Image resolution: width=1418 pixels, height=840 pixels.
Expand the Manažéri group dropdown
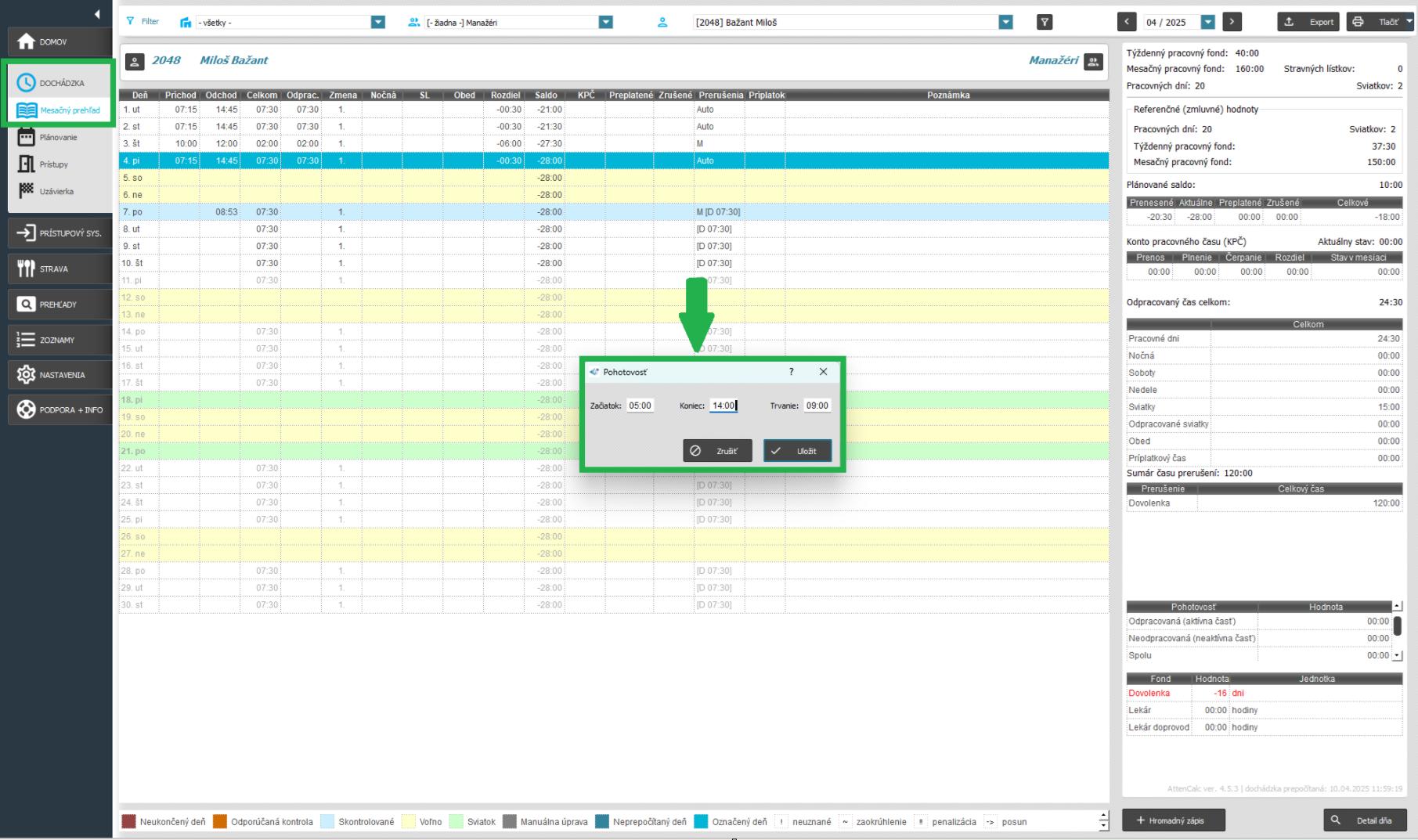(x=605, y=23)
